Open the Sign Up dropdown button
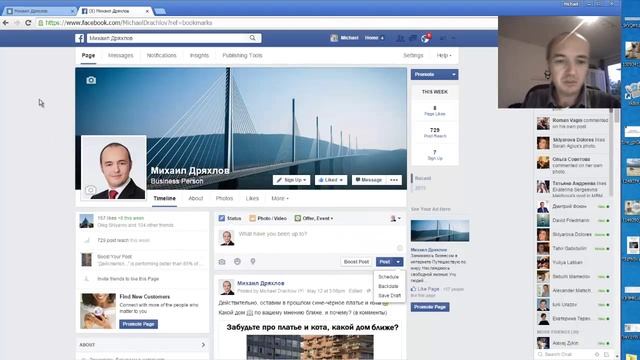640x360 pixels. (x=291, y=180)
